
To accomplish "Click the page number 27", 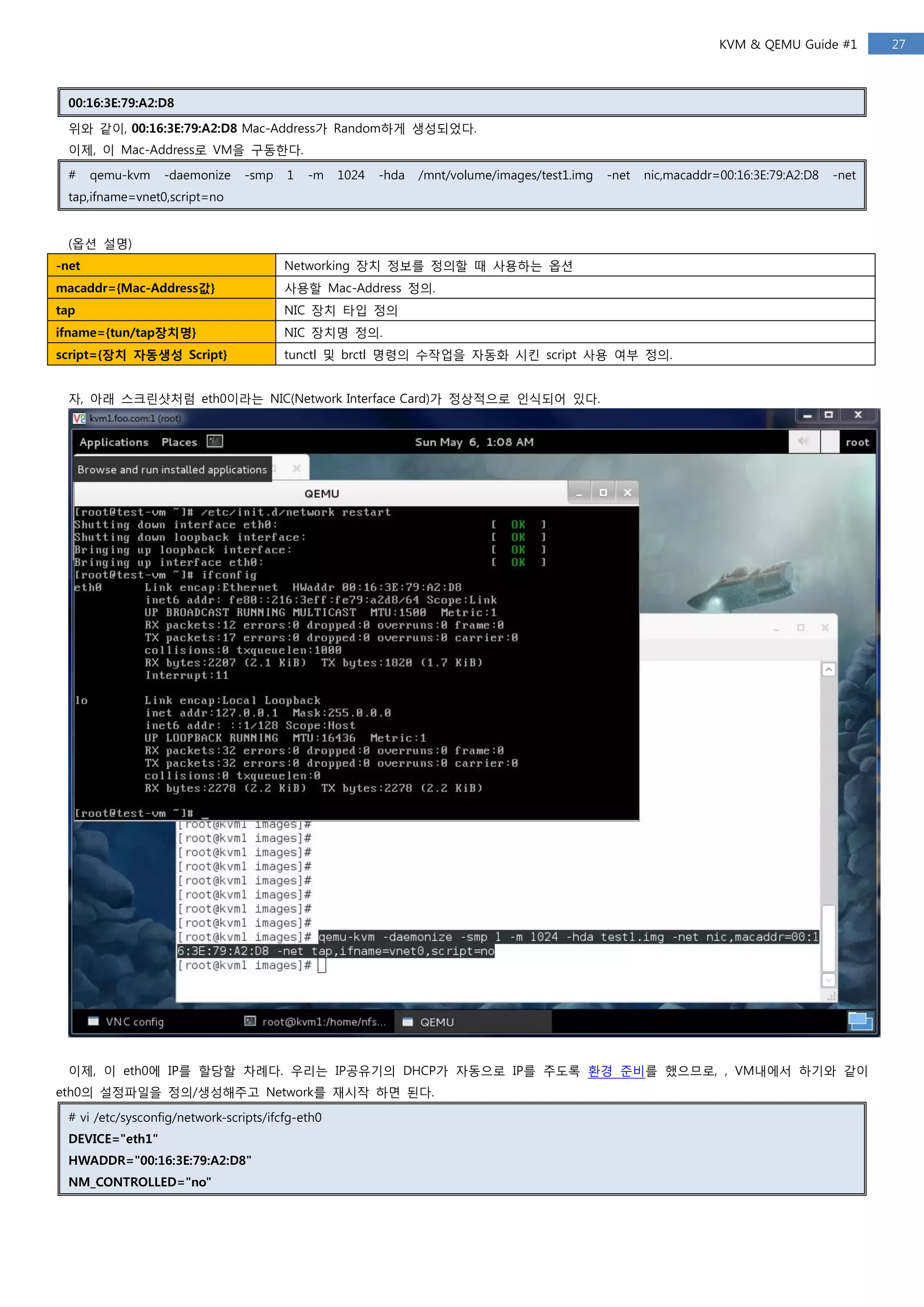I will click(897, 44).
